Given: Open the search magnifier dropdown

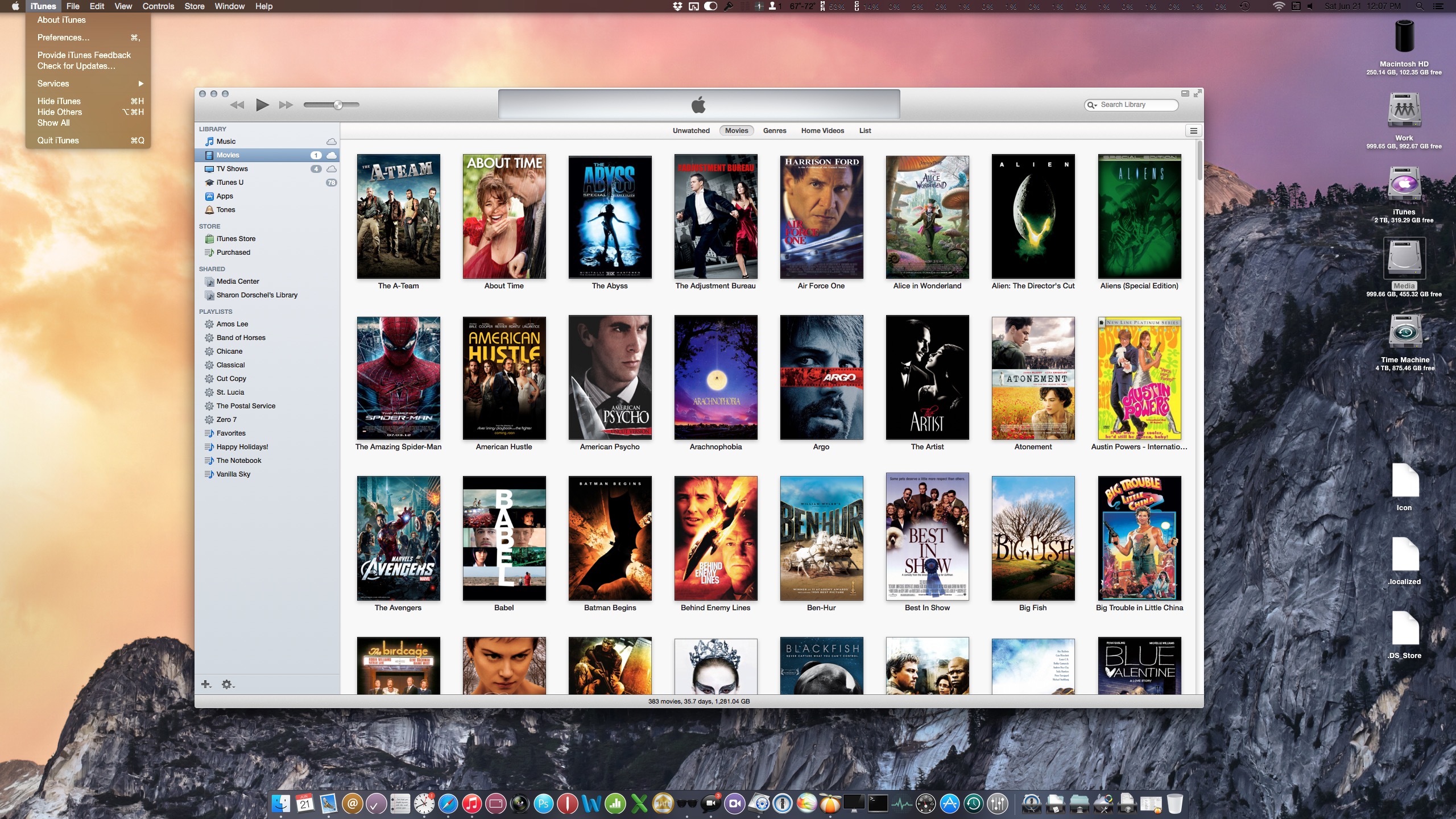Looking at the screenshot, I should (x=1092, y=105).
